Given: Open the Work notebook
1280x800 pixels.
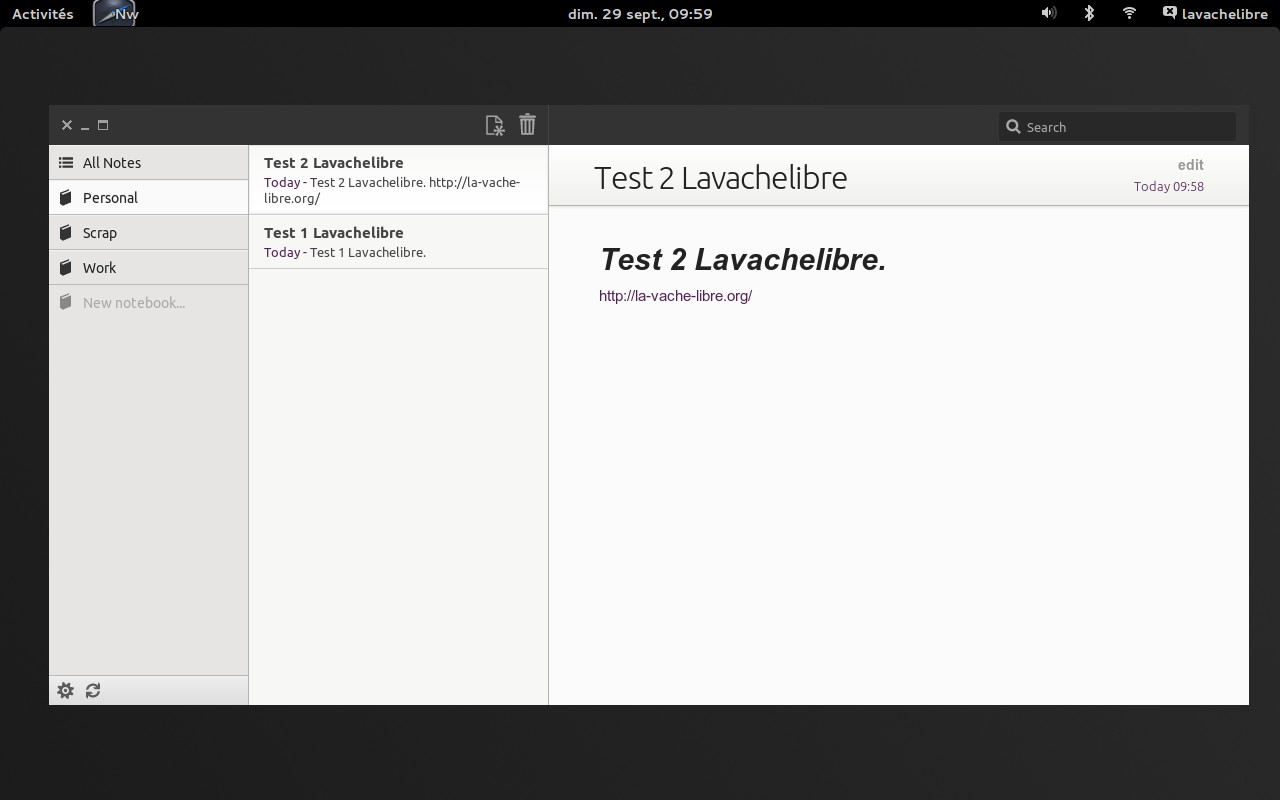Looking at the screenshot, I should pos(99,268).
